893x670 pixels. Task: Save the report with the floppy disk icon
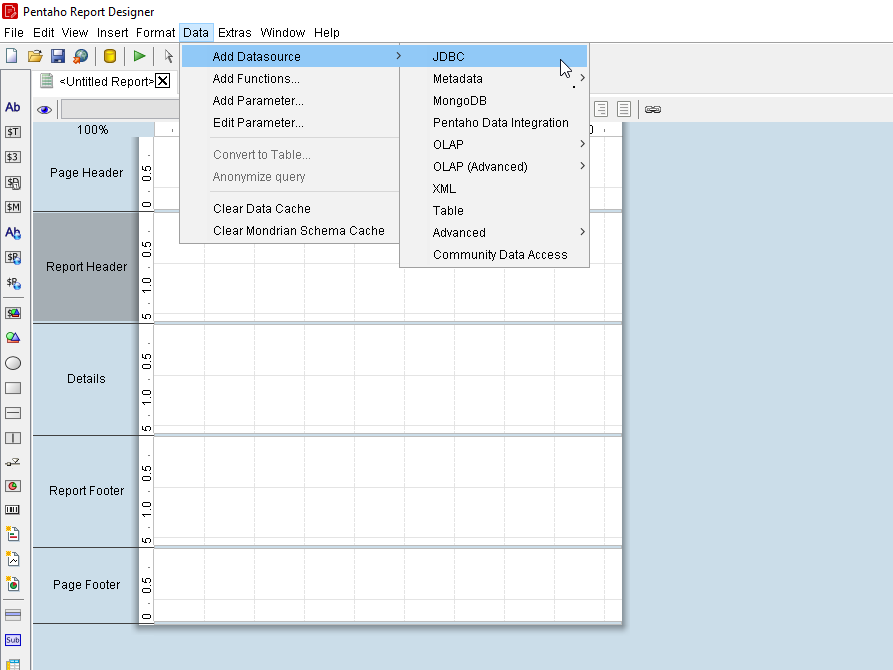click(58, 56)
